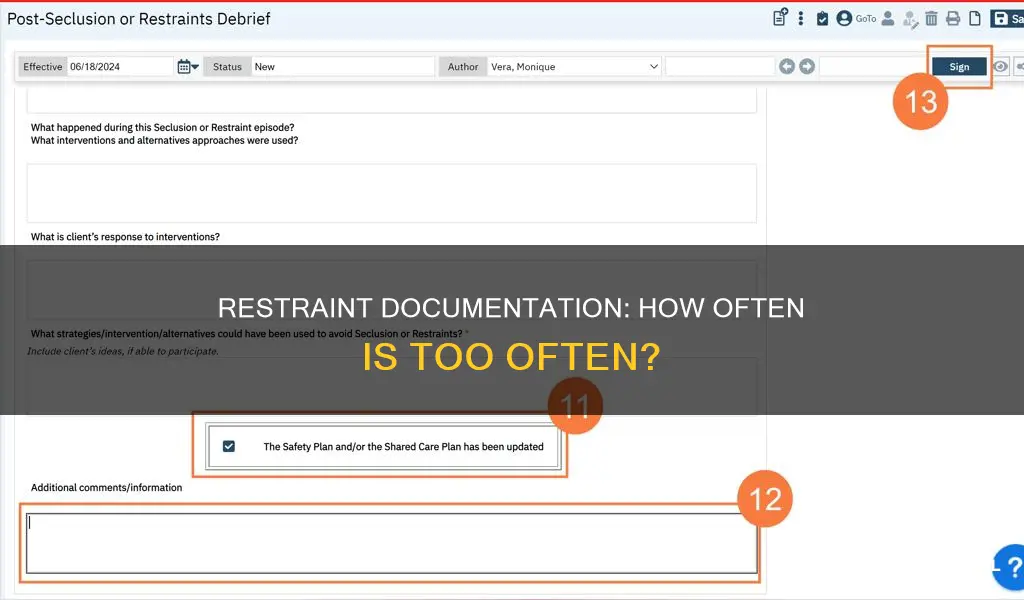Click the 'Additional comments/information' label
The image size is (1024, 600).
(106, 488)
